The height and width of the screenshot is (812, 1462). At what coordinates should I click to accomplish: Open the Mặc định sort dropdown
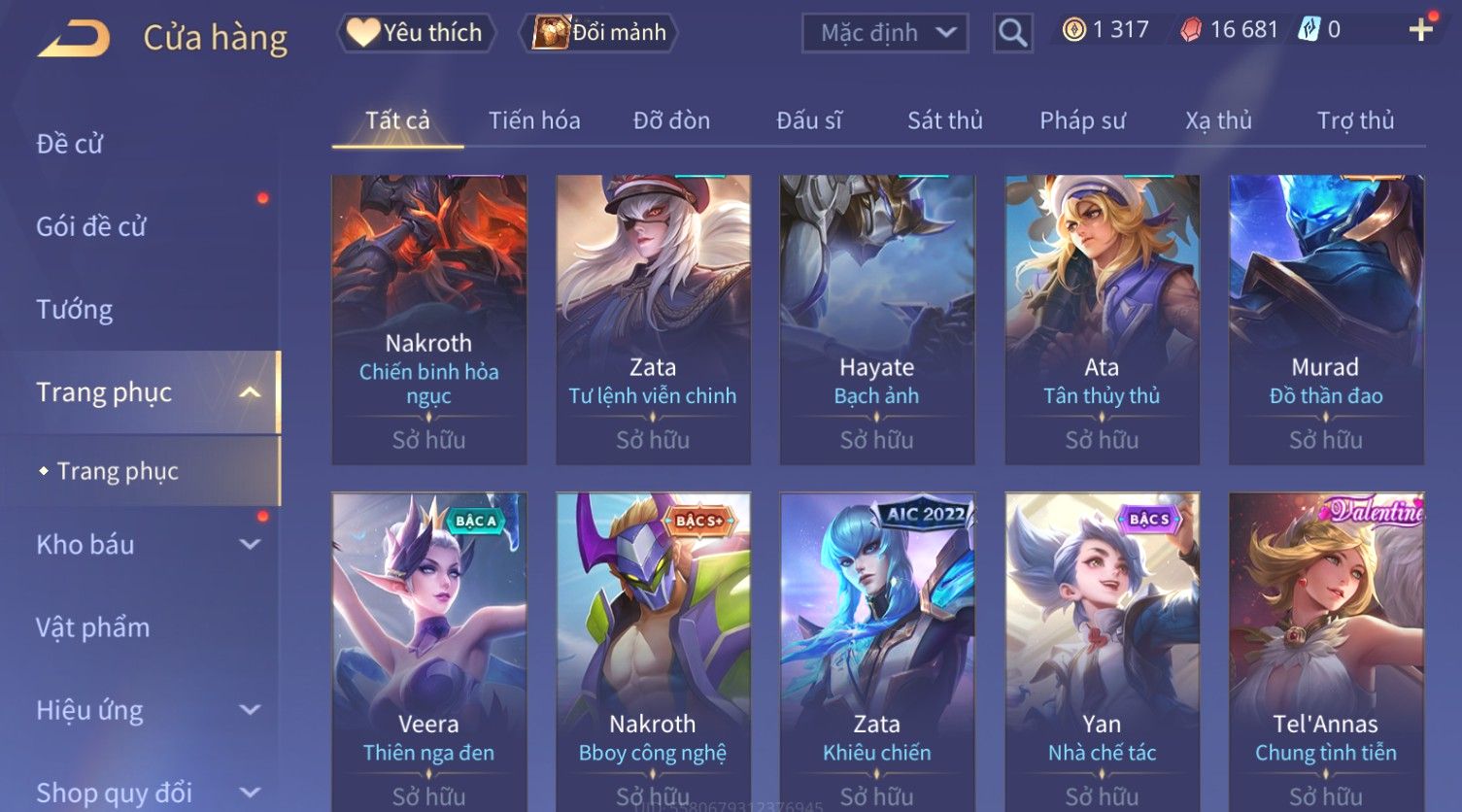885,33
